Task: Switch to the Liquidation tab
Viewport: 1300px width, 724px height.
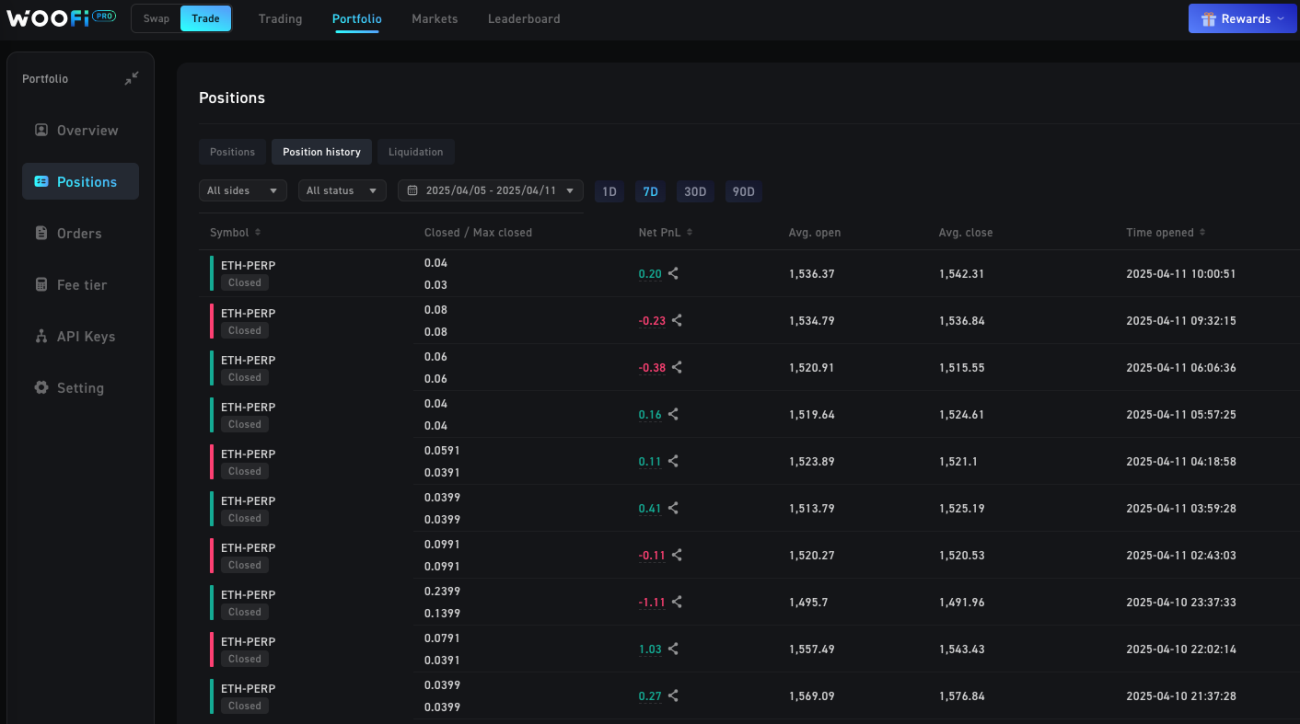Action: pyautogui.click(x=416, y=152)
